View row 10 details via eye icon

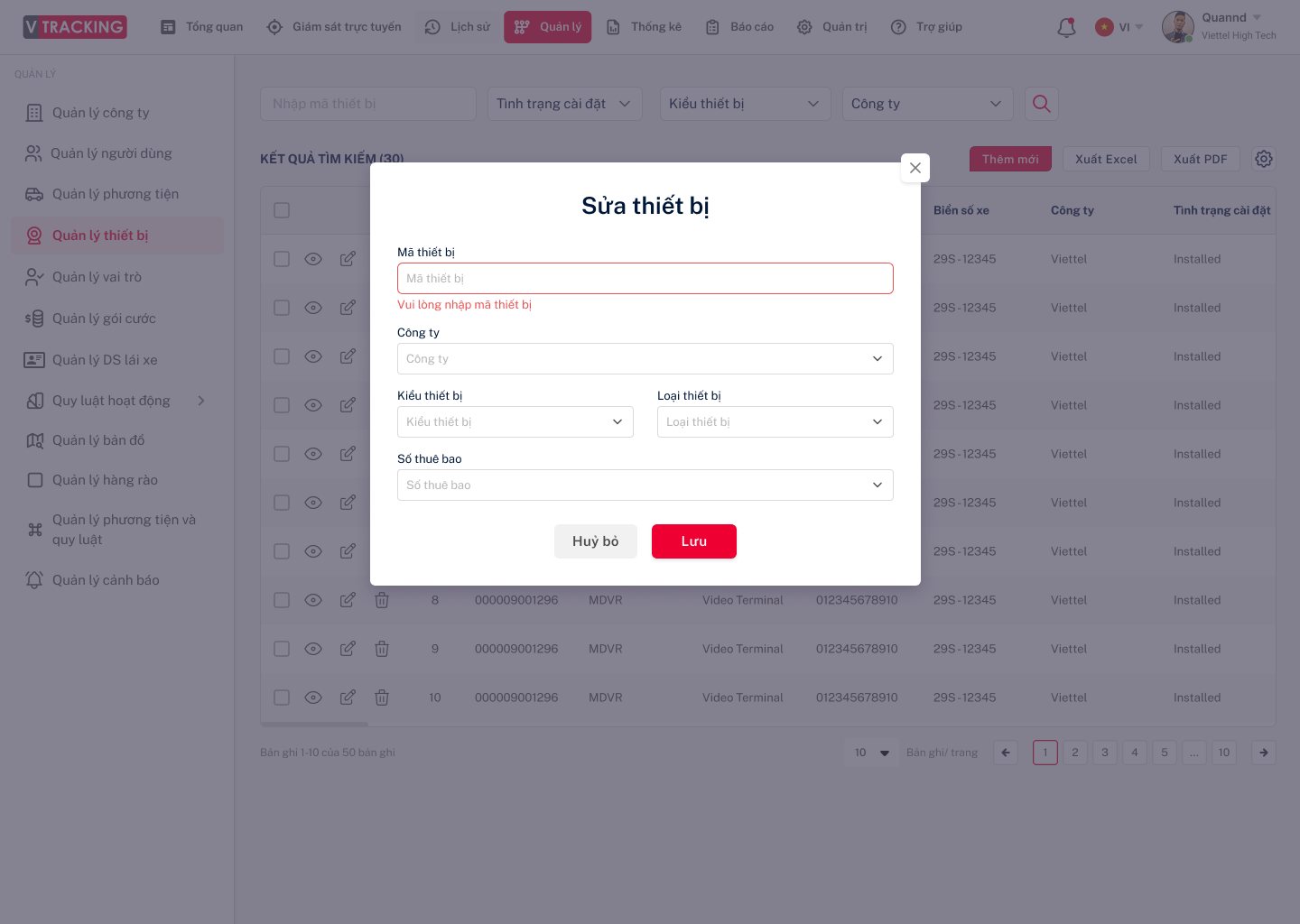tap(313, 698)
